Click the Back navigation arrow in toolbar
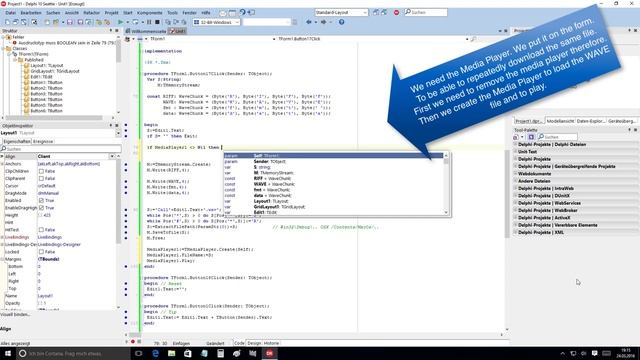 309,22
